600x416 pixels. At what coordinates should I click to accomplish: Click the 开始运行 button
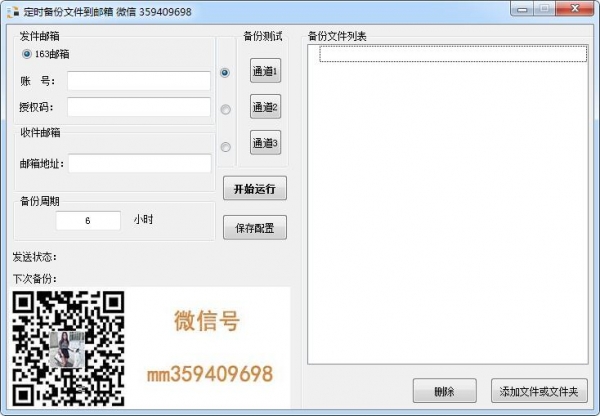point(255,188)
